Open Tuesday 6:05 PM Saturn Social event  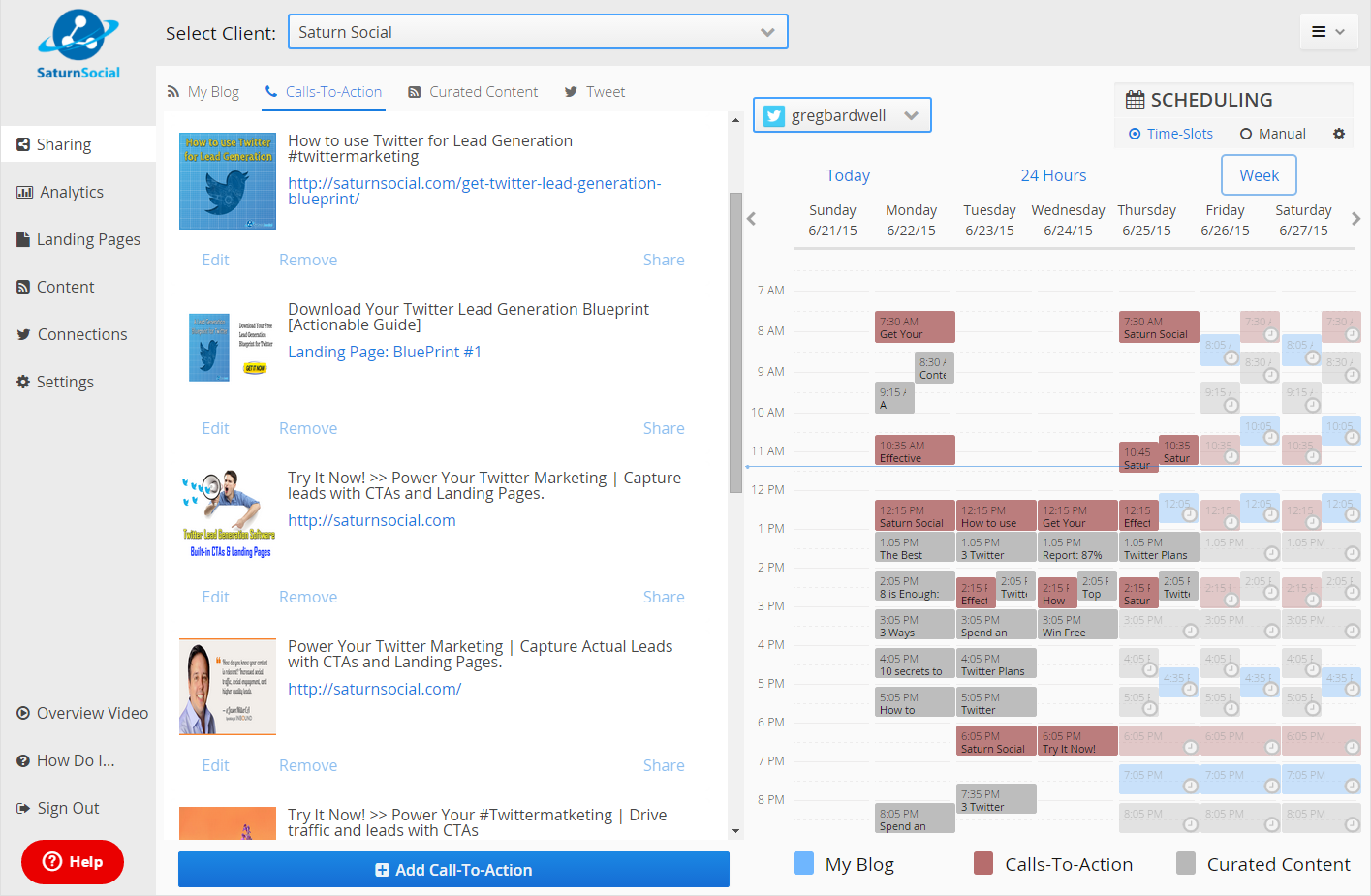tap(996, 741)
